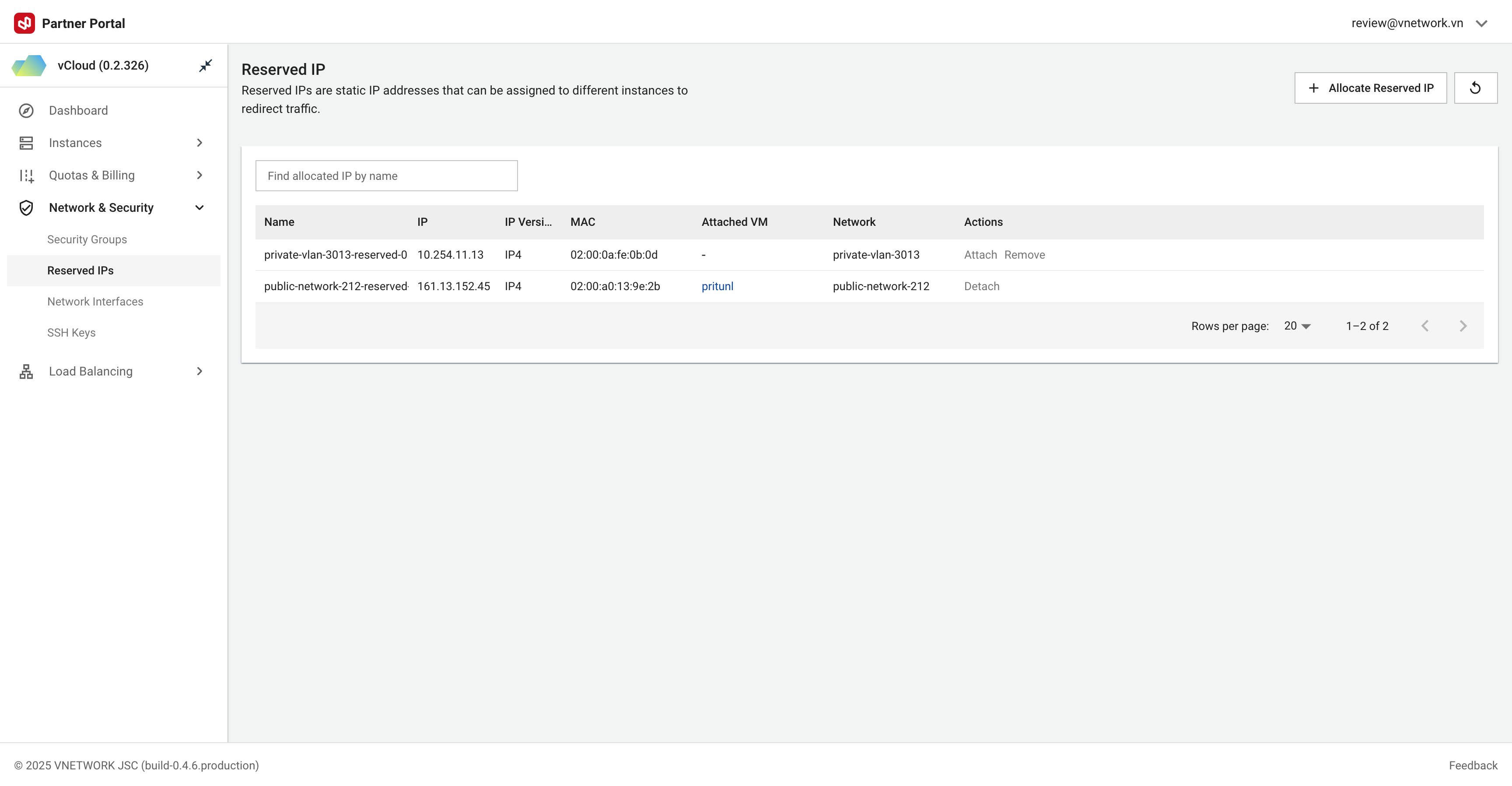Open SSH Keys submenu item
The height and width of the screenshot is (786, 1512).
tap(114, 333)
